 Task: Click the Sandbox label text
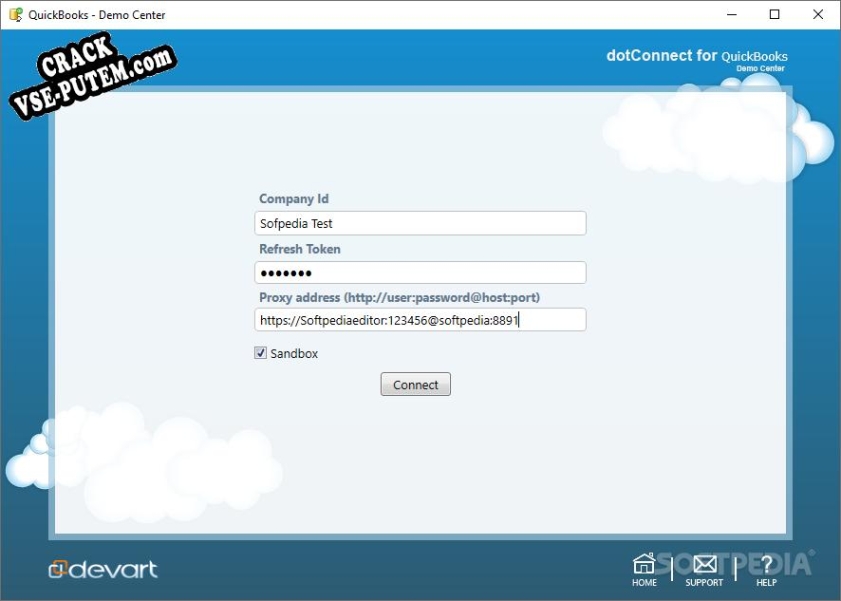[294, 353]
